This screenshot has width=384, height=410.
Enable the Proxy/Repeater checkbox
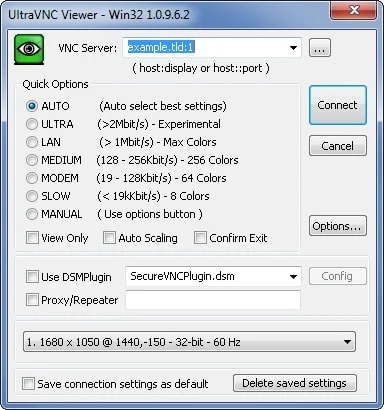[32, 300]
